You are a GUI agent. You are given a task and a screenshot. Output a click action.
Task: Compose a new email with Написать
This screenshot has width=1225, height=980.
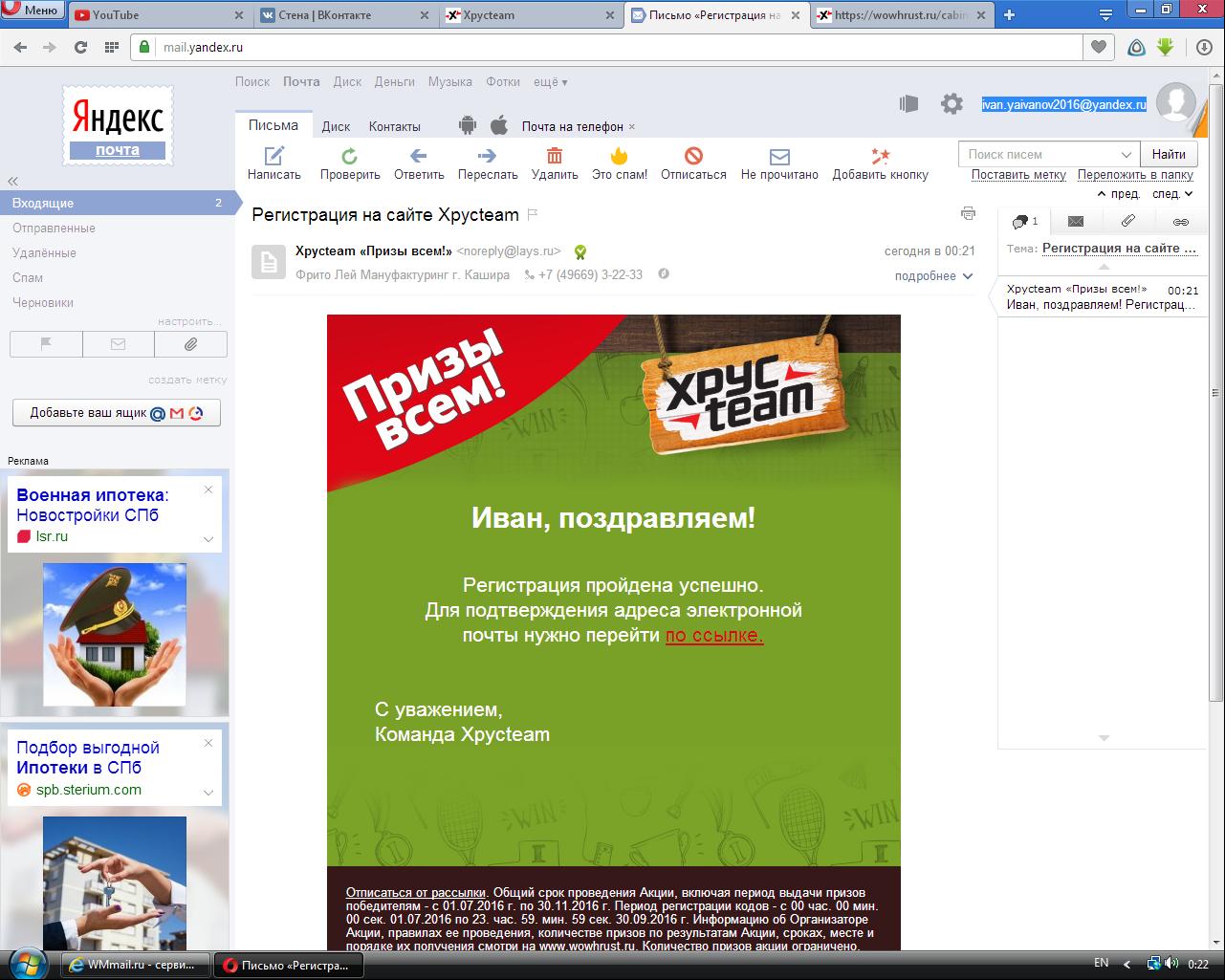[x=273, y=163]
